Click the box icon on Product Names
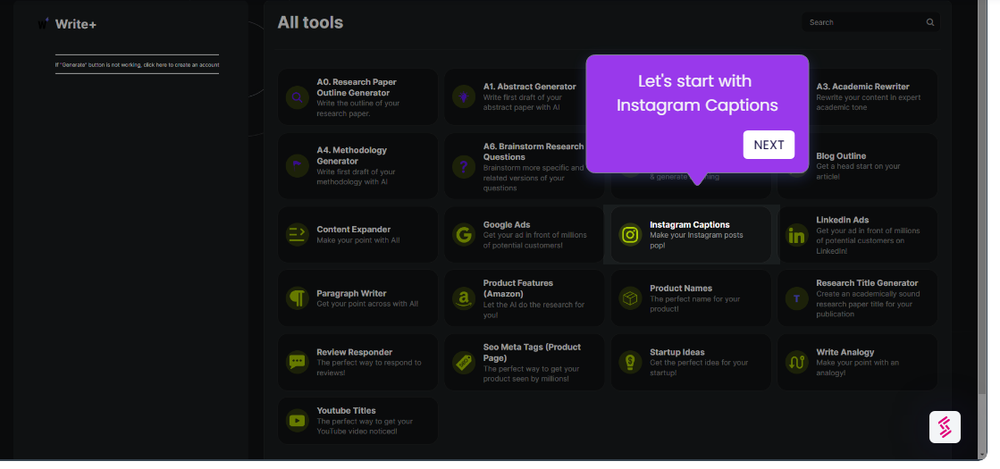 (630, 298)
